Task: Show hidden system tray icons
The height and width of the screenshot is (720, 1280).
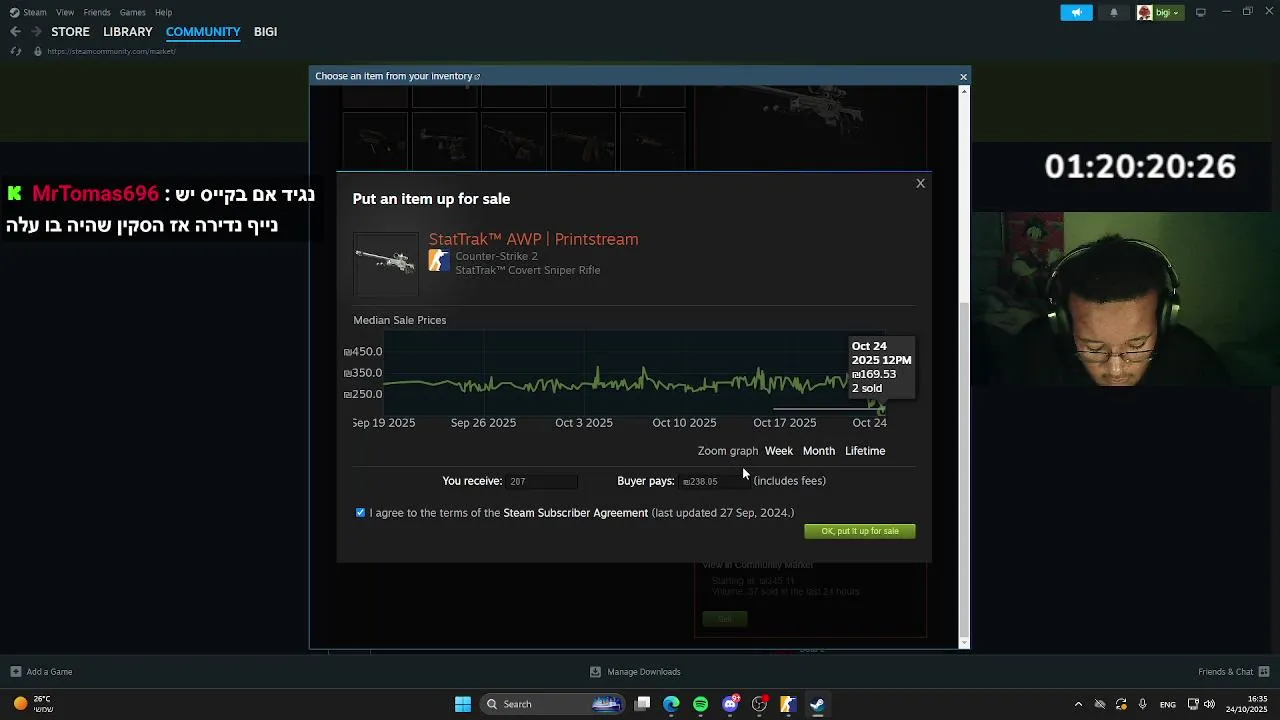Action: point(1078,704)
